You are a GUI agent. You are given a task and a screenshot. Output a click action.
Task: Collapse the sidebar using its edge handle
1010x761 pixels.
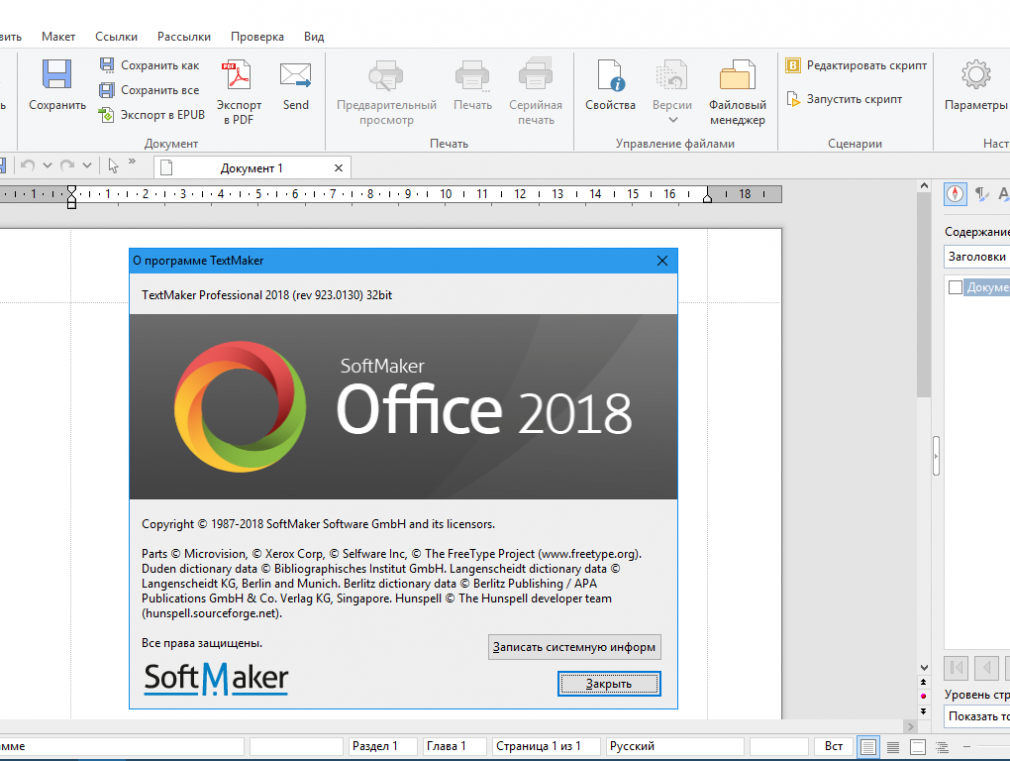(936, 456)
